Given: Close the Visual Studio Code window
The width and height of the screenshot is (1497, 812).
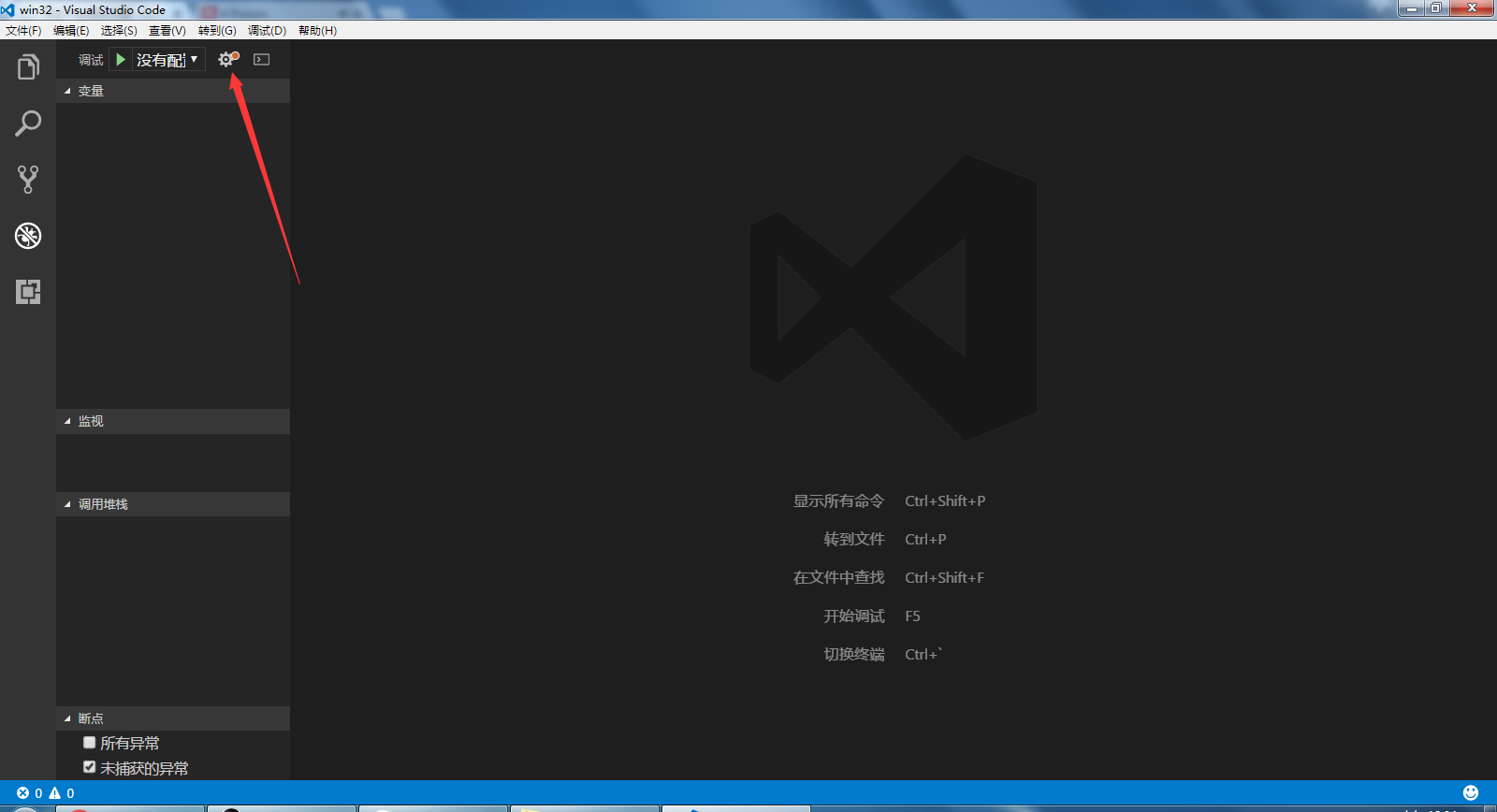Looking at the screenshot, I should 1472,8.
